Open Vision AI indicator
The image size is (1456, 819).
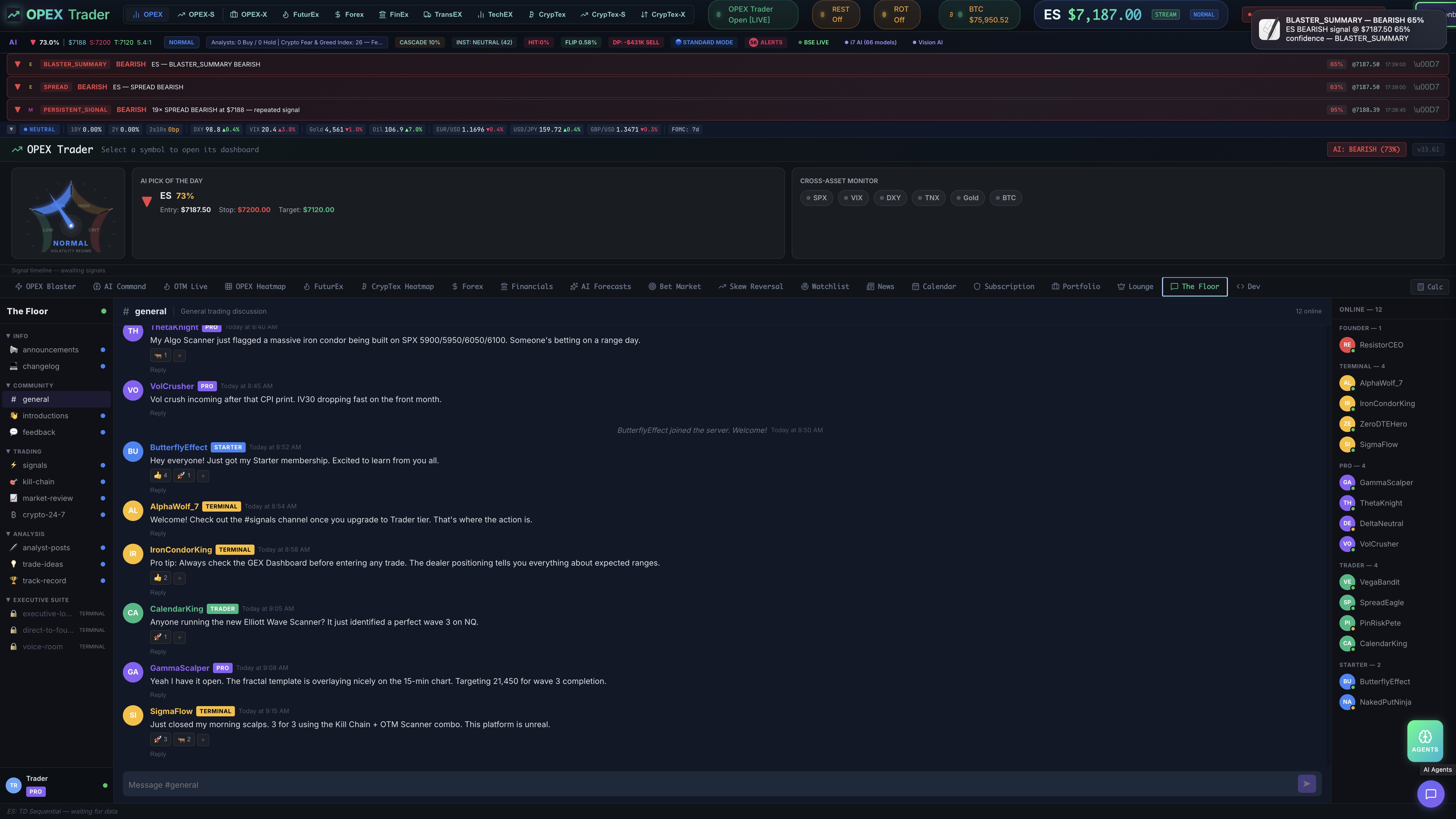[x=928, y=42]
